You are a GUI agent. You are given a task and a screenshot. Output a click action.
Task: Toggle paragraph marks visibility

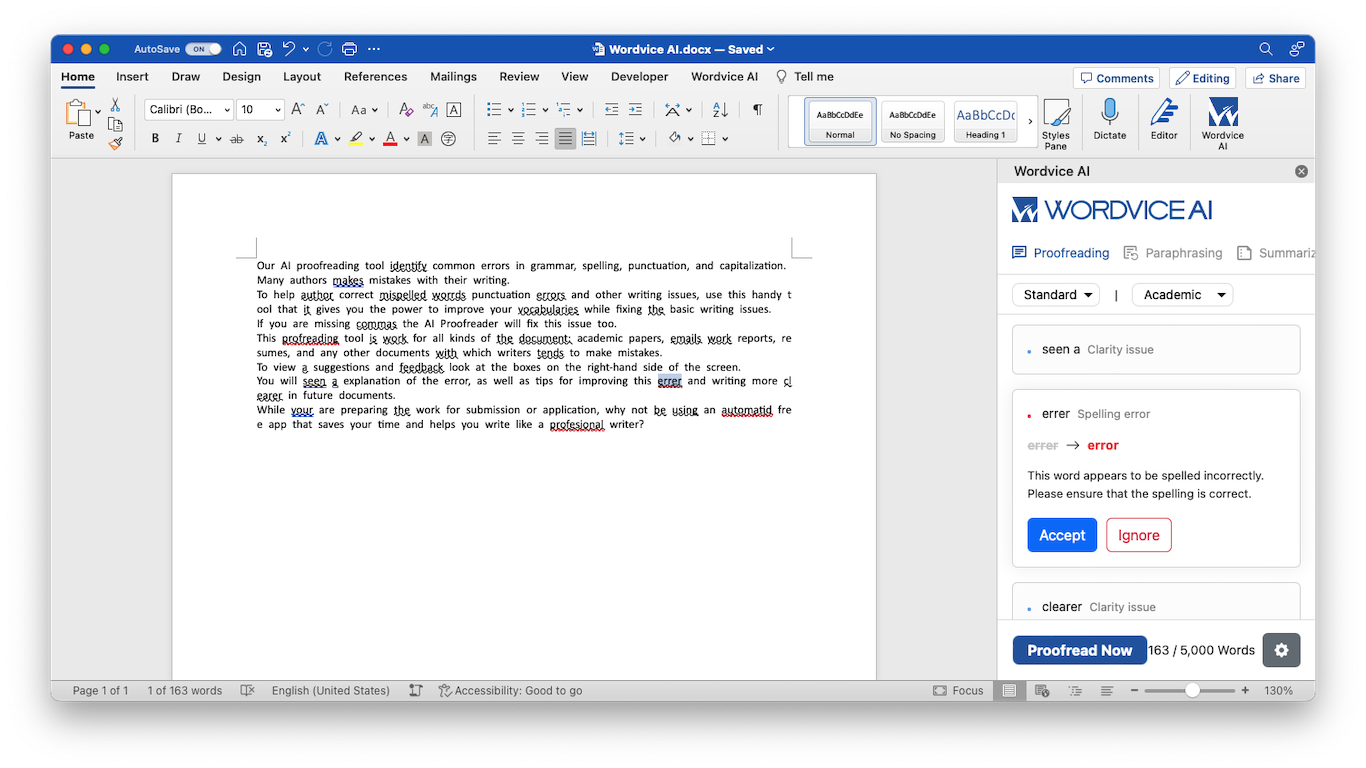[x=757, y=110]
